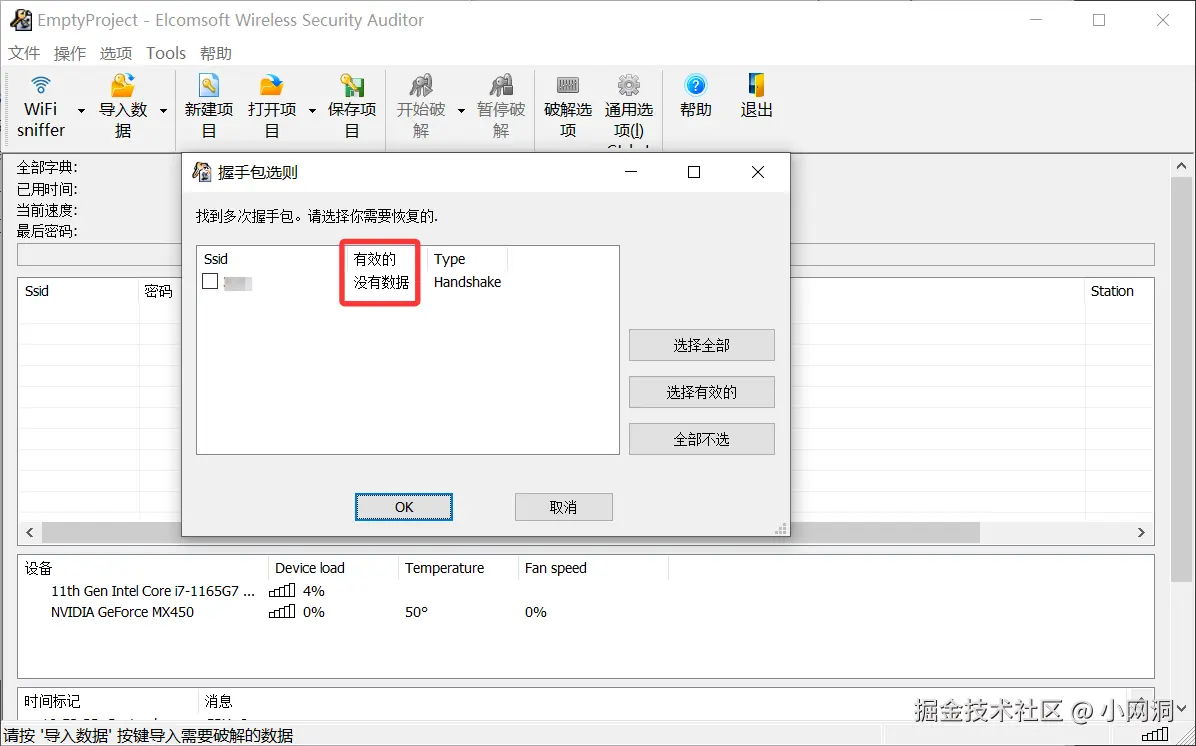Click the Intel CPU load bar indicator
The height and width of the screenshot is (746, 1196).
[282, 591]
